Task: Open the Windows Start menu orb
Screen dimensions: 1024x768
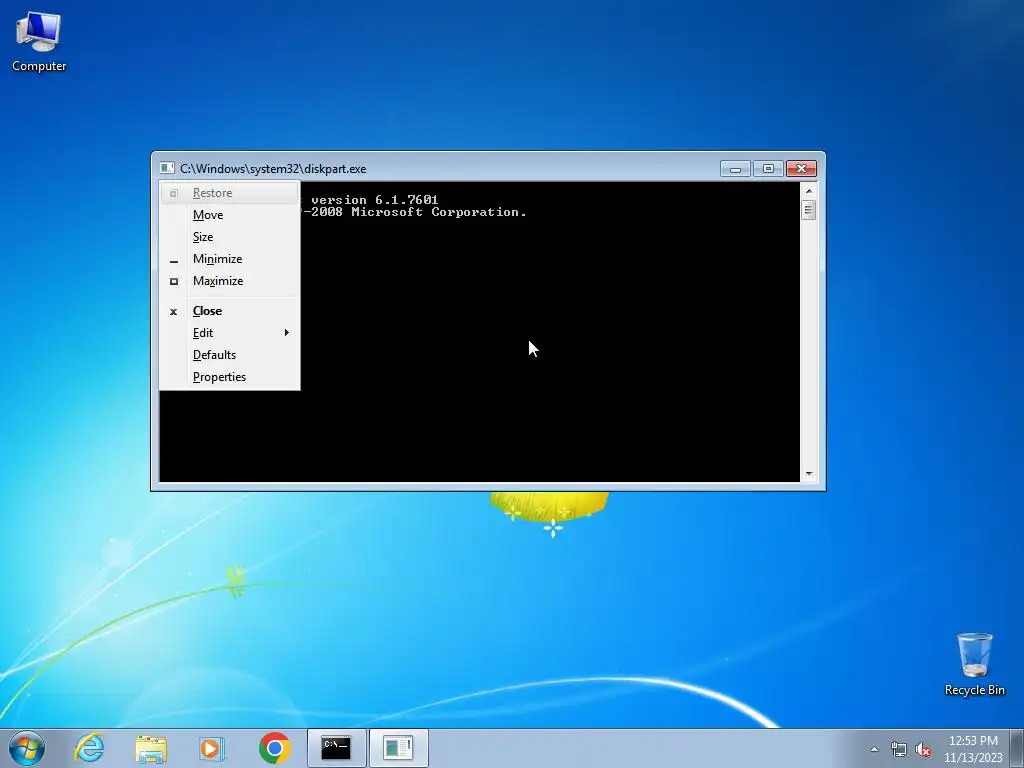Action: (x=27, y=748)
